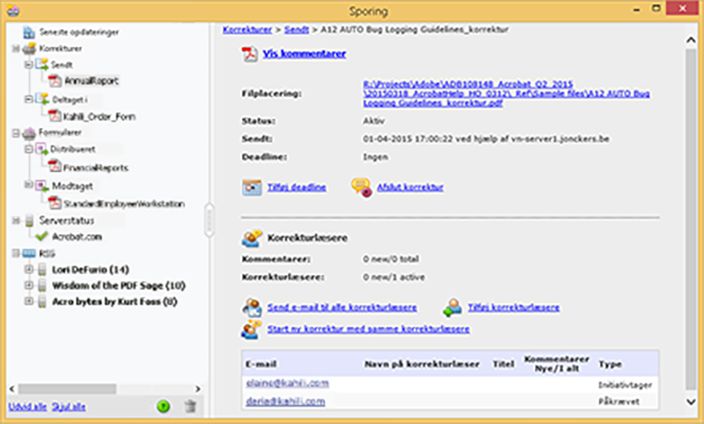
Task: Click the feed icon for Acro bytes by Kurt Foss
Action: tap(42, 301)
